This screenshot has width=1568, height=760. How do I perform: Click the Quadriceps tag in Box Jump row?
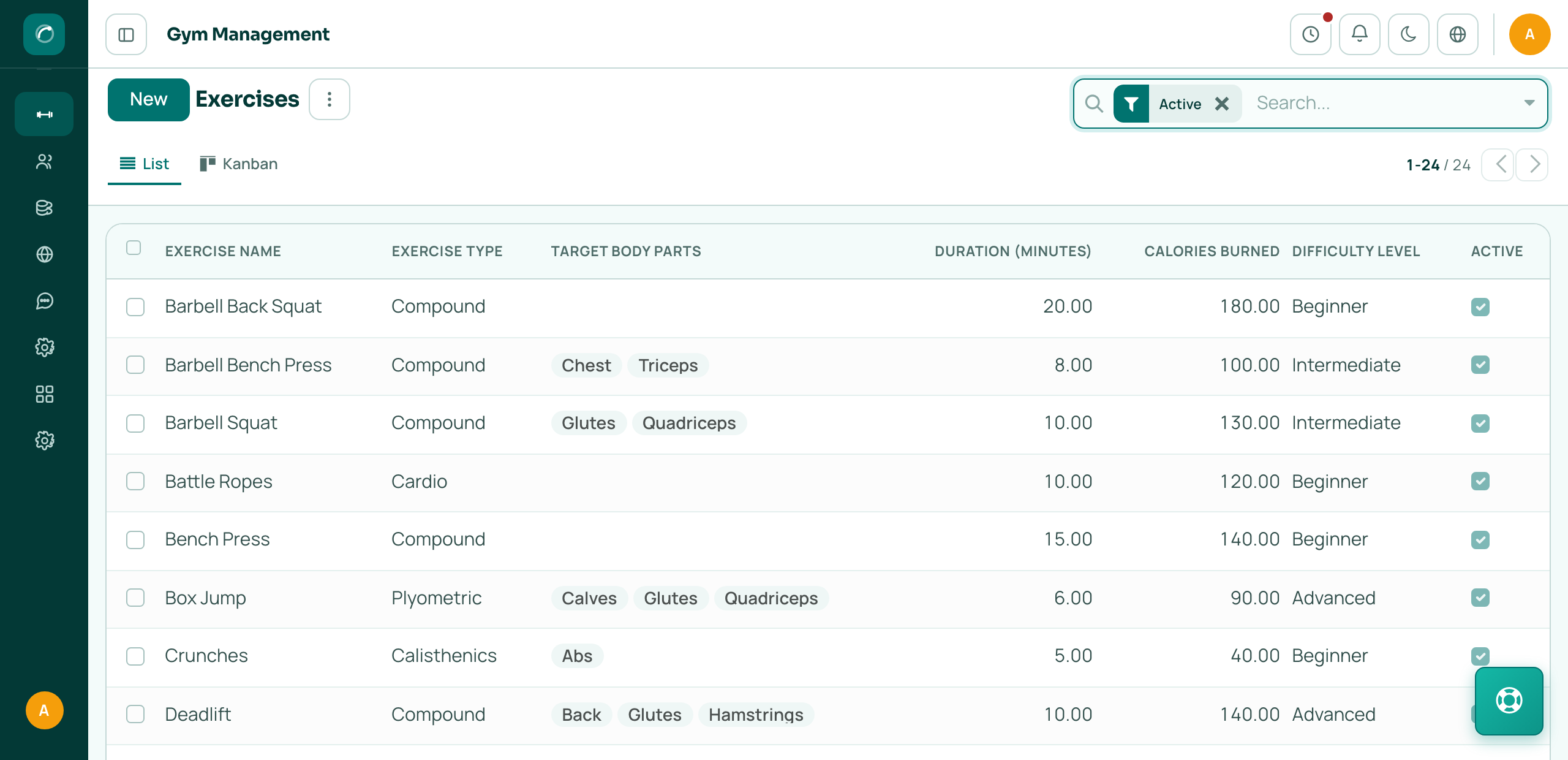[771, 598]
